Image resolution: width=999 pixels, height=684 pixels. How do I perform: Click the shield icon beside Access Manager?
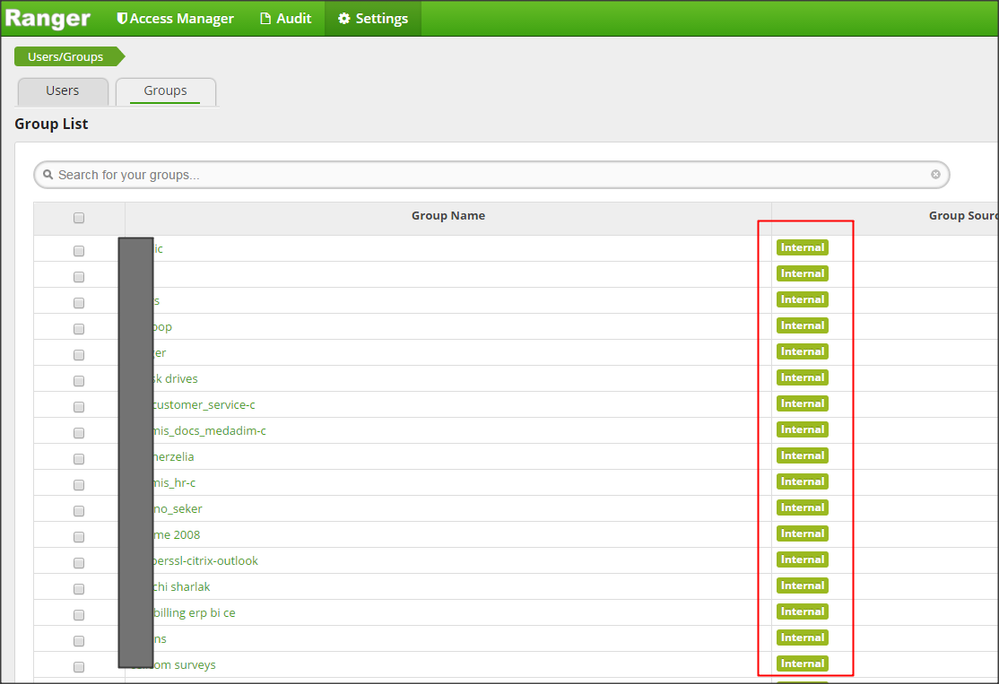point(122,18)
